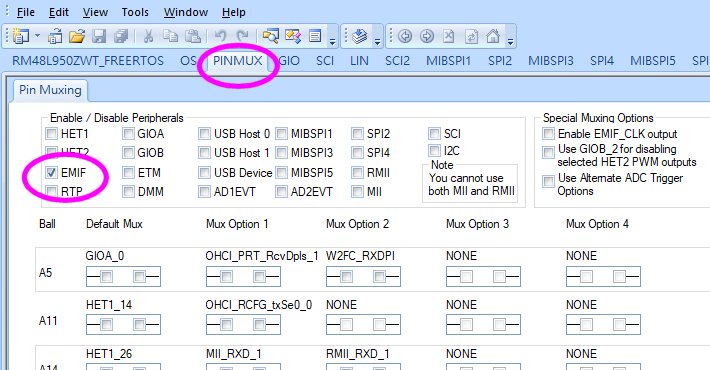Switch to the SCI2 tab
710x370 pixels.
[x=397, y=61]
